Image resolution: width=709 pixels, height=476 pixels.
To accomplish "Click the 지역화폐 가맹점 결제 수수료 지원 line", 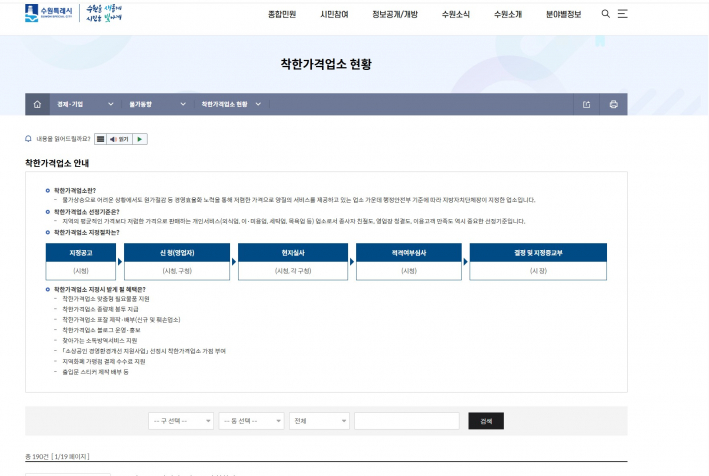I will coord(104,362).
